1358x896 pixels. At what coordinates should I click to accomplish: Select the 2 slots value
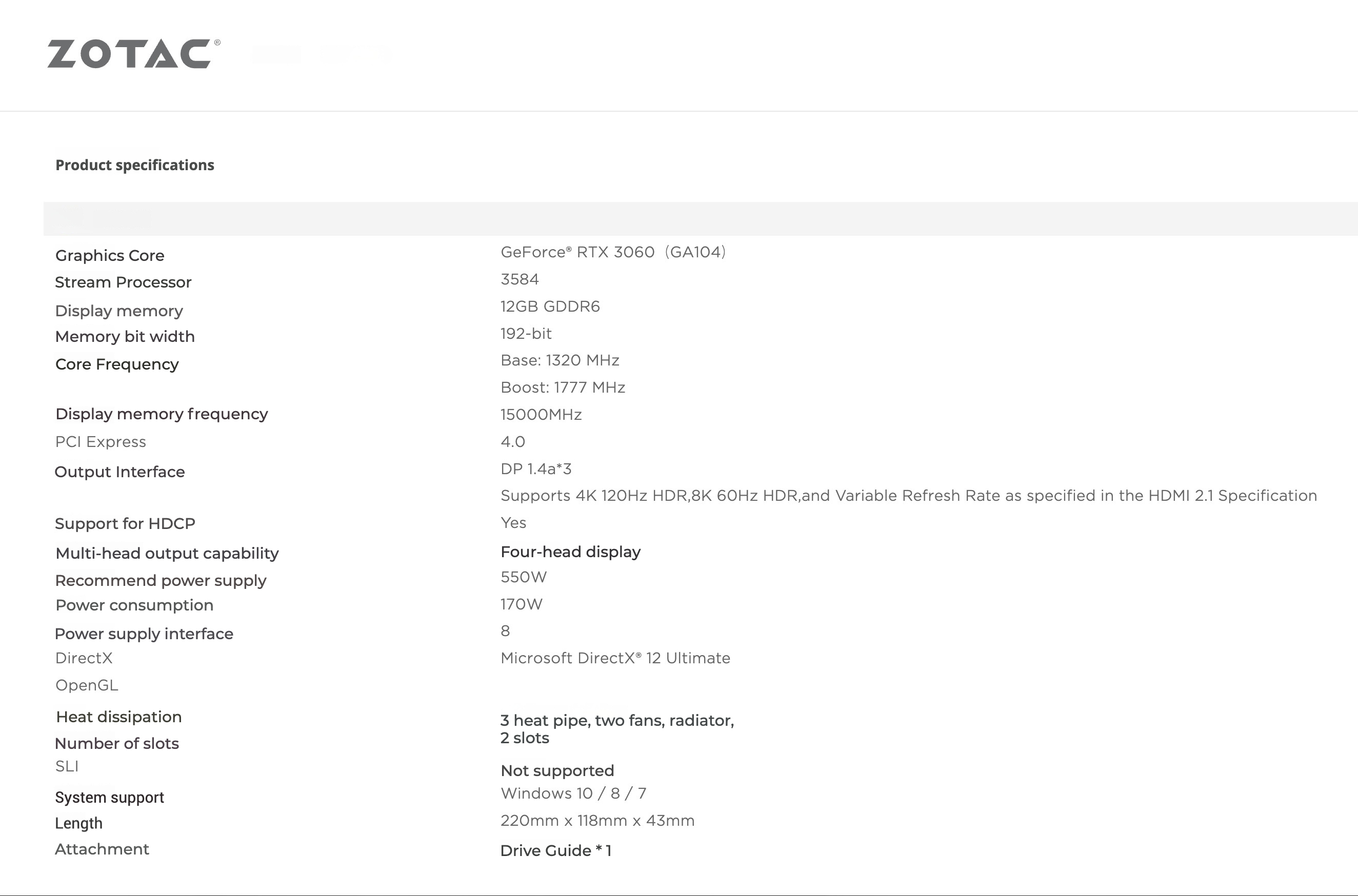click(525, 738)
